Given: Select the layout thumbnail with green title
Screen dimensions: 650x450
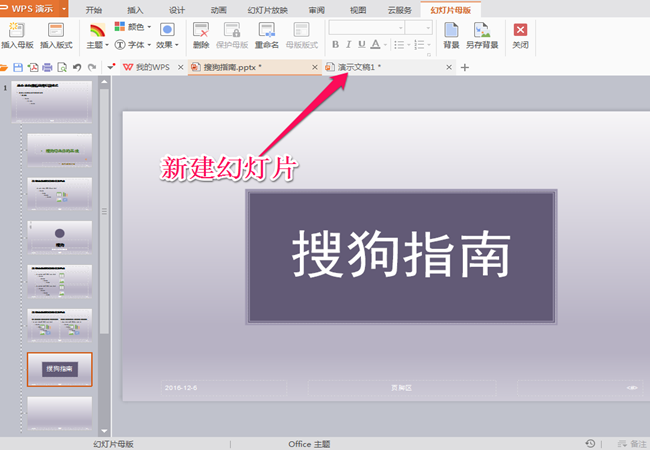Looking at the screenshot, I should pyautogui.click(x=60, y=150).
